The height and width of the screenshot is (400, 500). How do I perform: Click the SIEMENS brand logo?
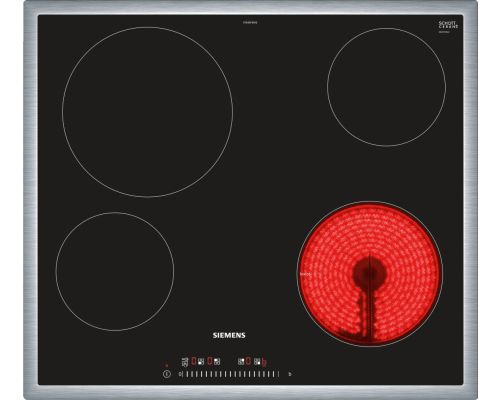(229, 335)
